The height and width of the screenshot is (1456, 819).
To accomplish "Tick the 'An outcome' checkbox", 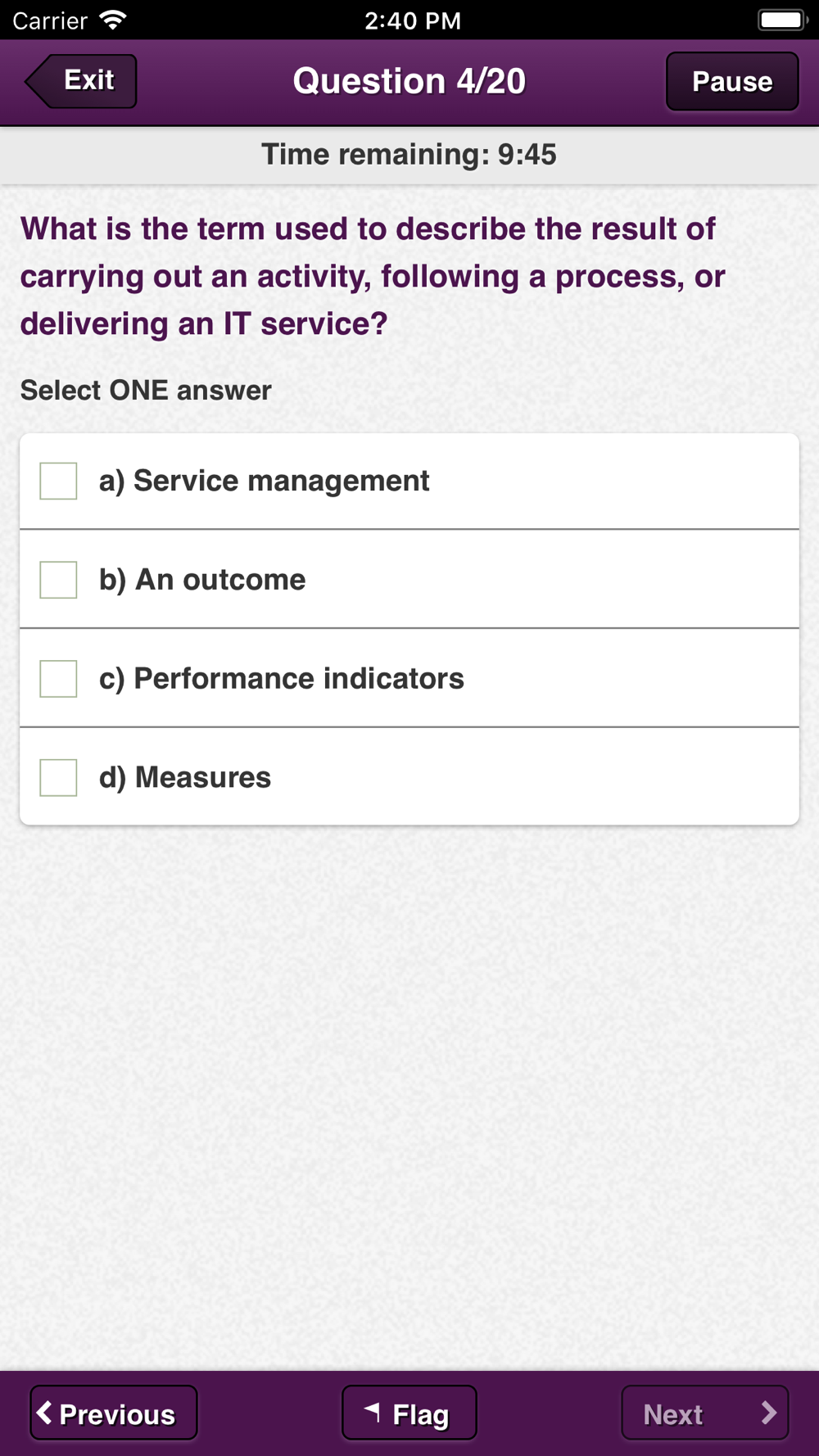I will click(x=59, y=580).
